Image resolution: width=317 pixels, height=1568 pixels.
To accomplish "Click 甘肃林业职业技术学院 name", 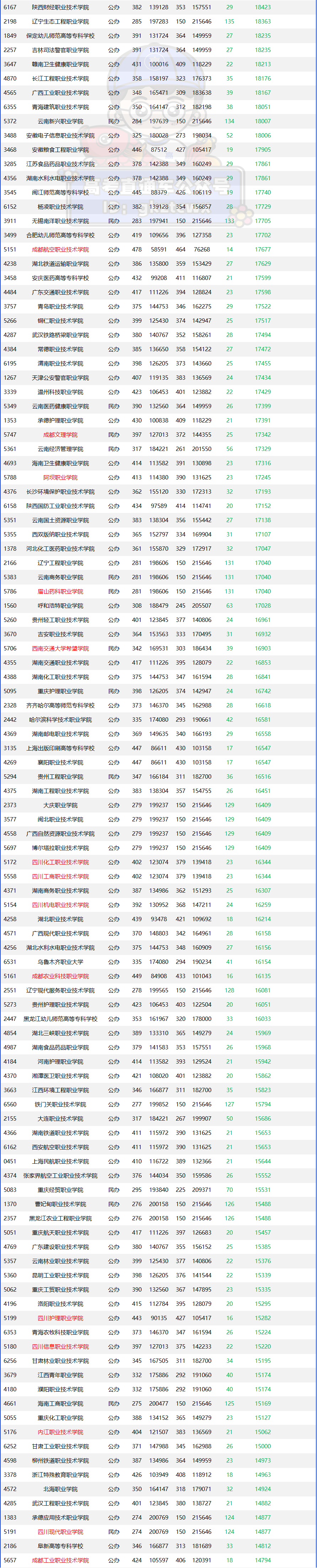I will 60,1361.
